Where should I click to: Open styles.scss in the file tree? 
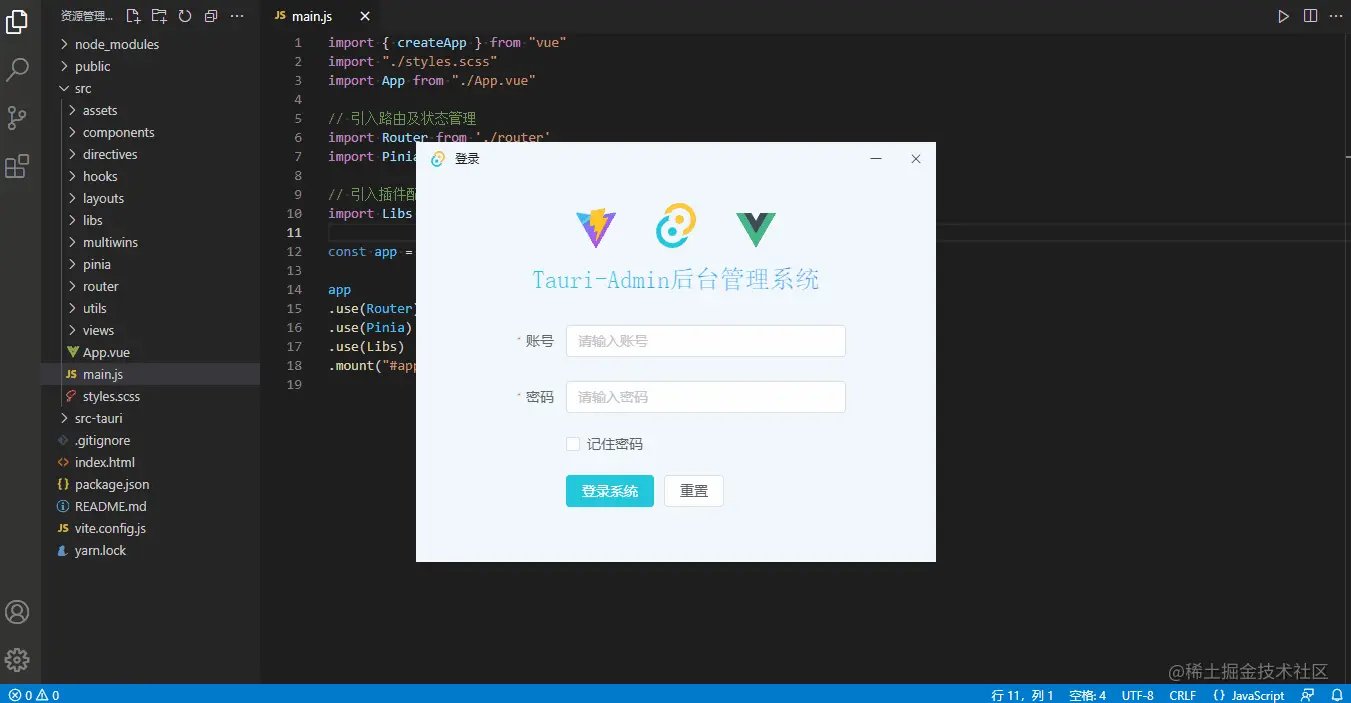coord(150,396)
